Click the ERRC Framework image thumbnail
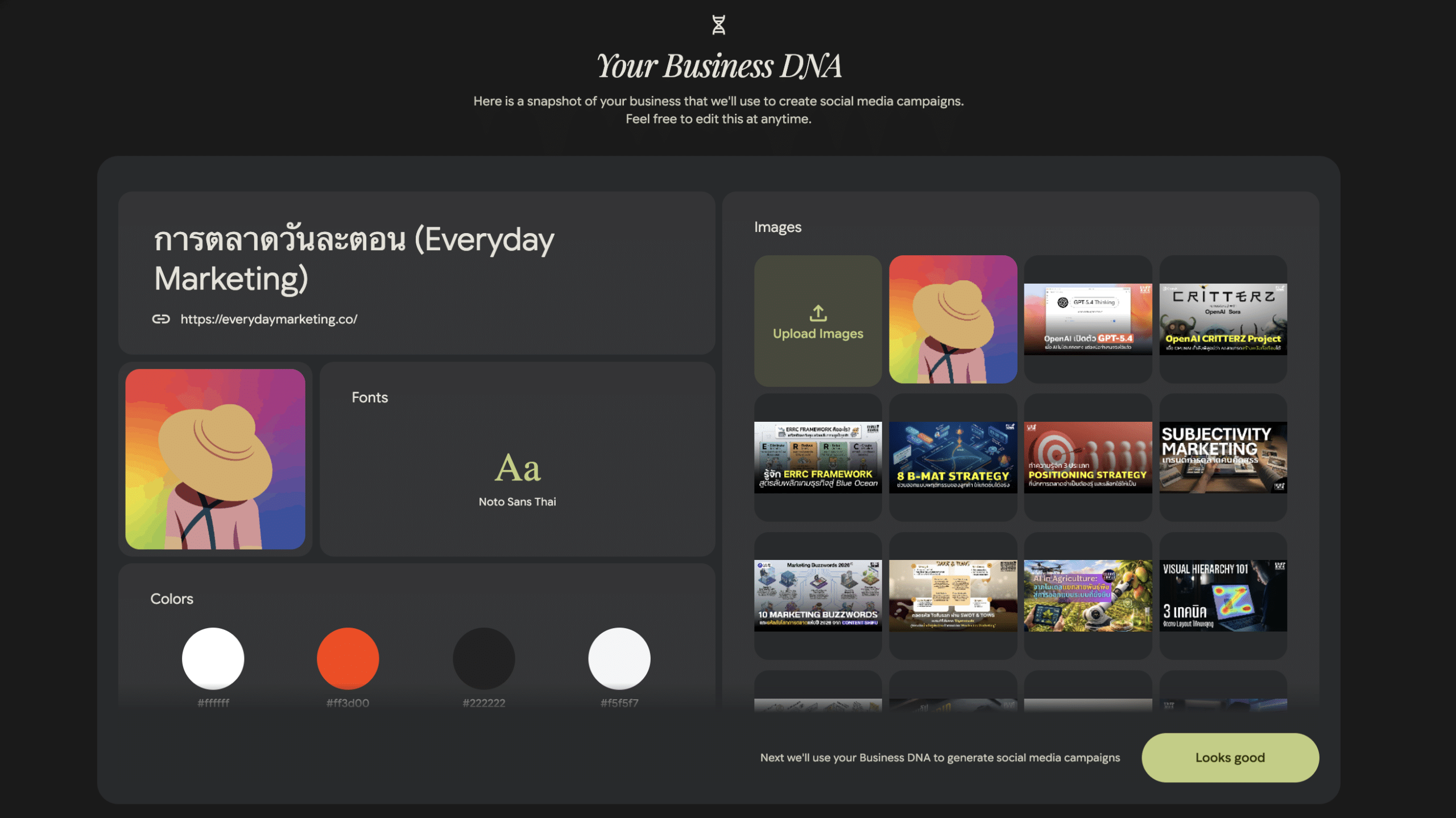Screen dimensions: 1456x818 pyautogui.click(x=818, y=457)
